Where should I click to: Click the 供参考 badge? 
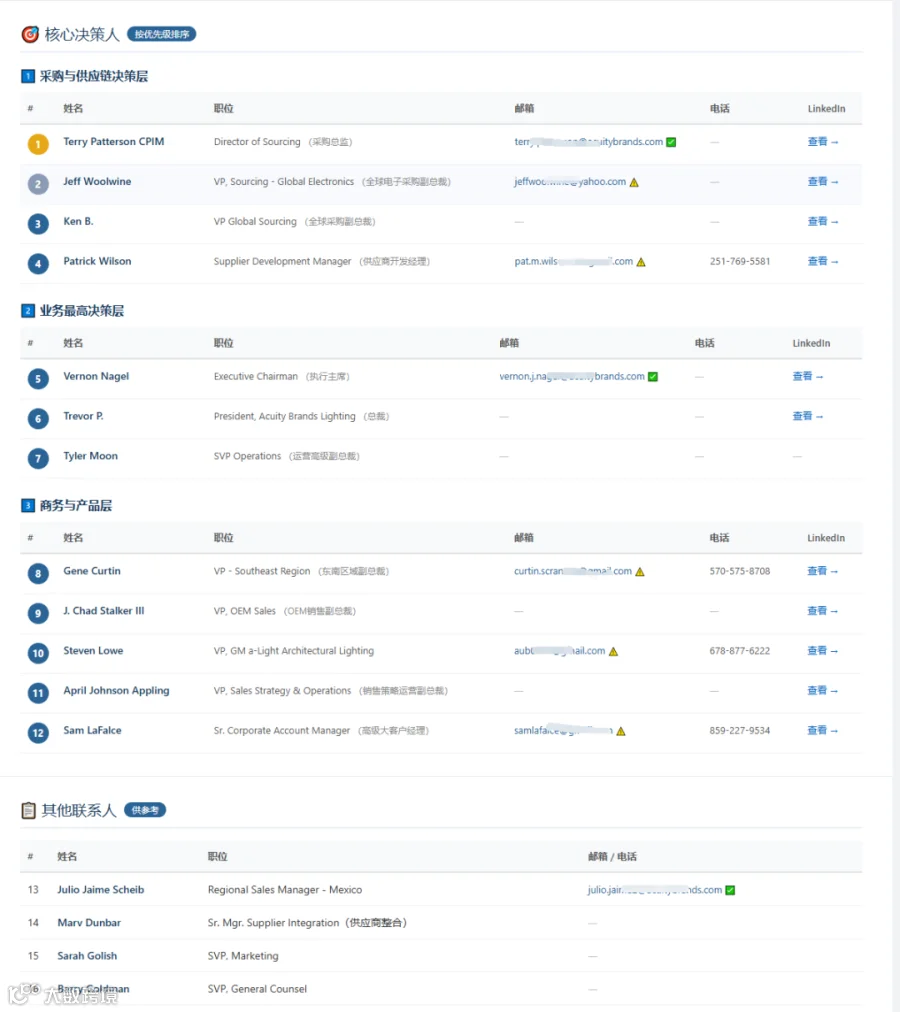145,810
